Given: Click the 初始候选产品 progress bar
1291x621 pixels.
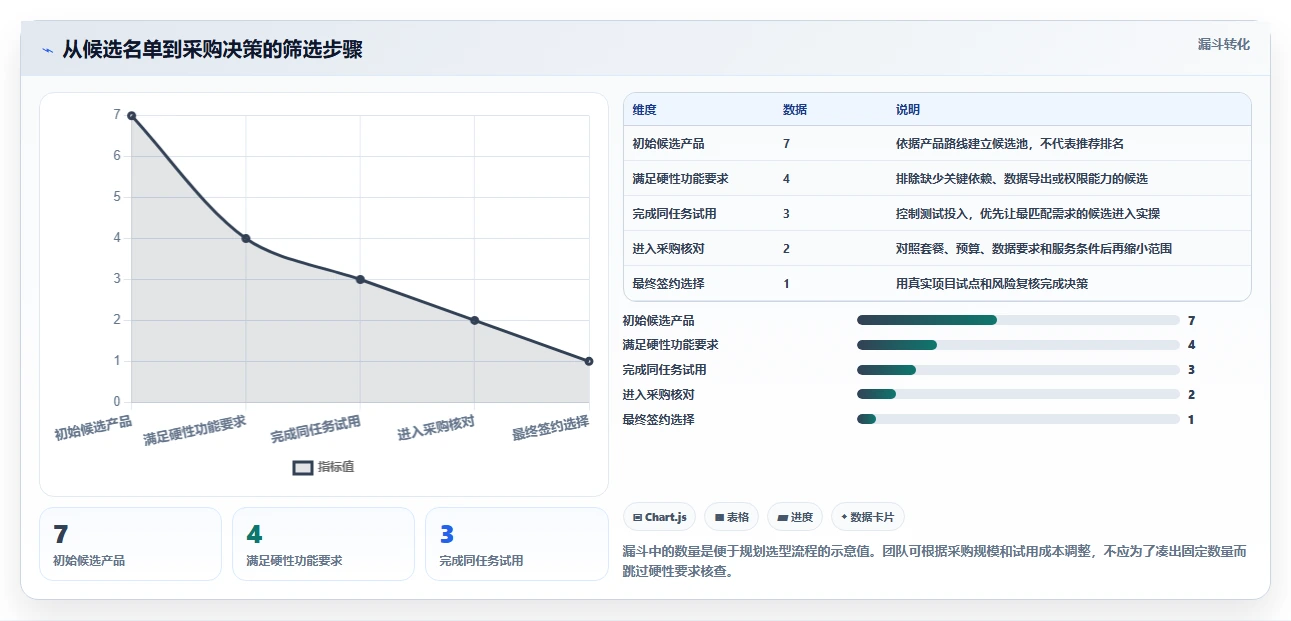Looking at the screenshot, I should coord(1018,320).
